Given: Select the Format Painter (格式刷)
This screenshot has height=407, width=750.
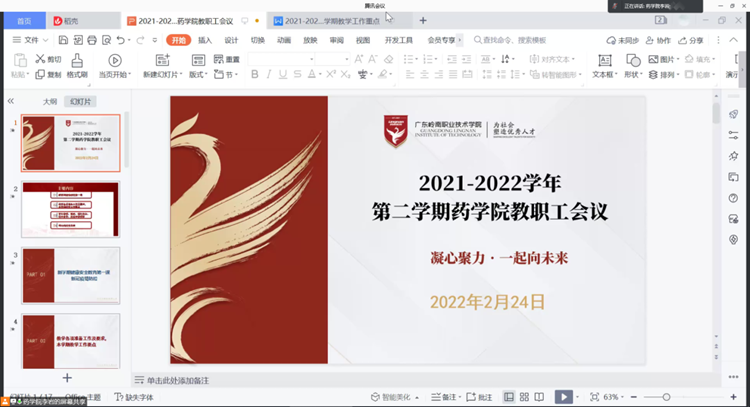Looking at the screenshot, I should [x=77, y=66].
